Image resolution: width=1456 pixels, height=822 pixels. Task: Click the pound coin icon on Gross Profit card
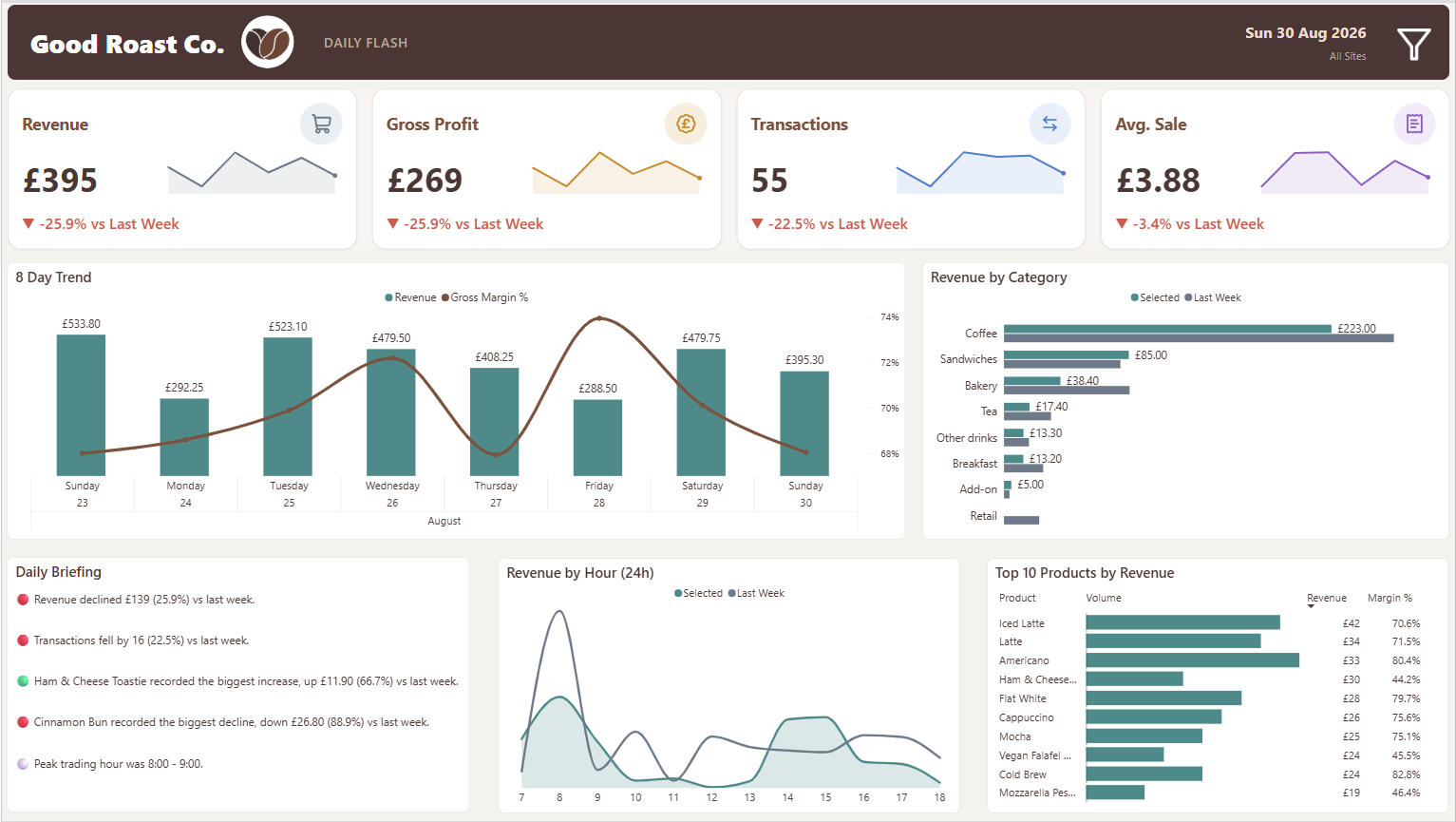click(x=686, y=124)
